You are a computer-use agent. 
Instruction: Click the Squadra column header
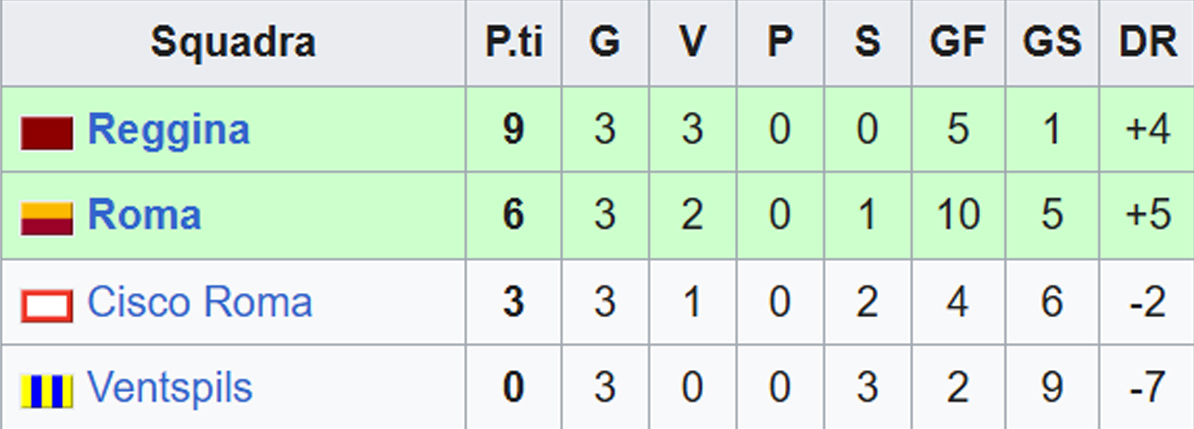point(233,43)
